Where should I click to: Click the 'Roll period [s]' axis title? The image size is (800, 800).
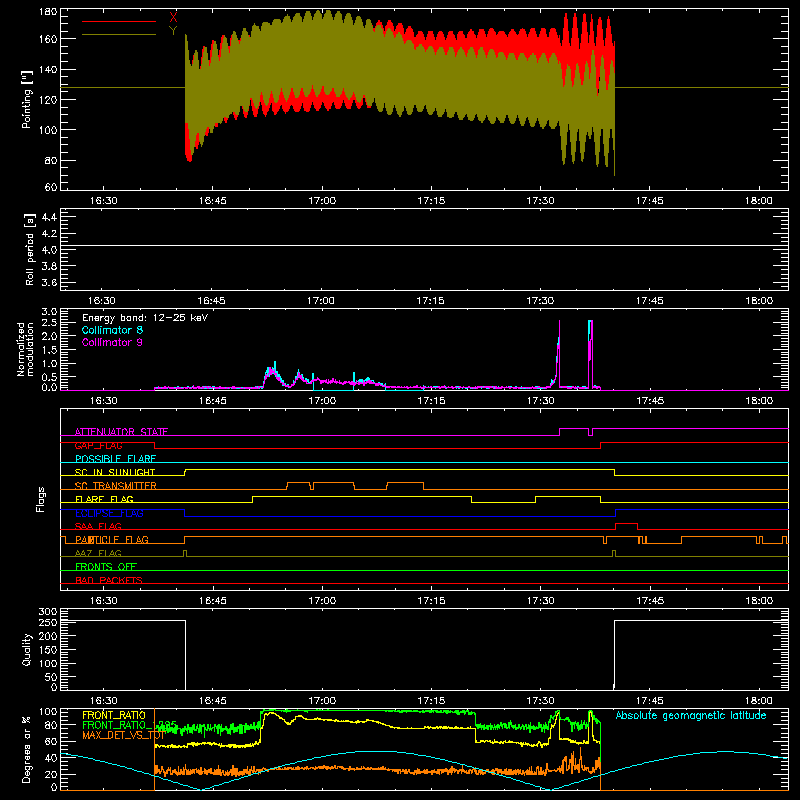pyautogui.click(x=30, y=249)
